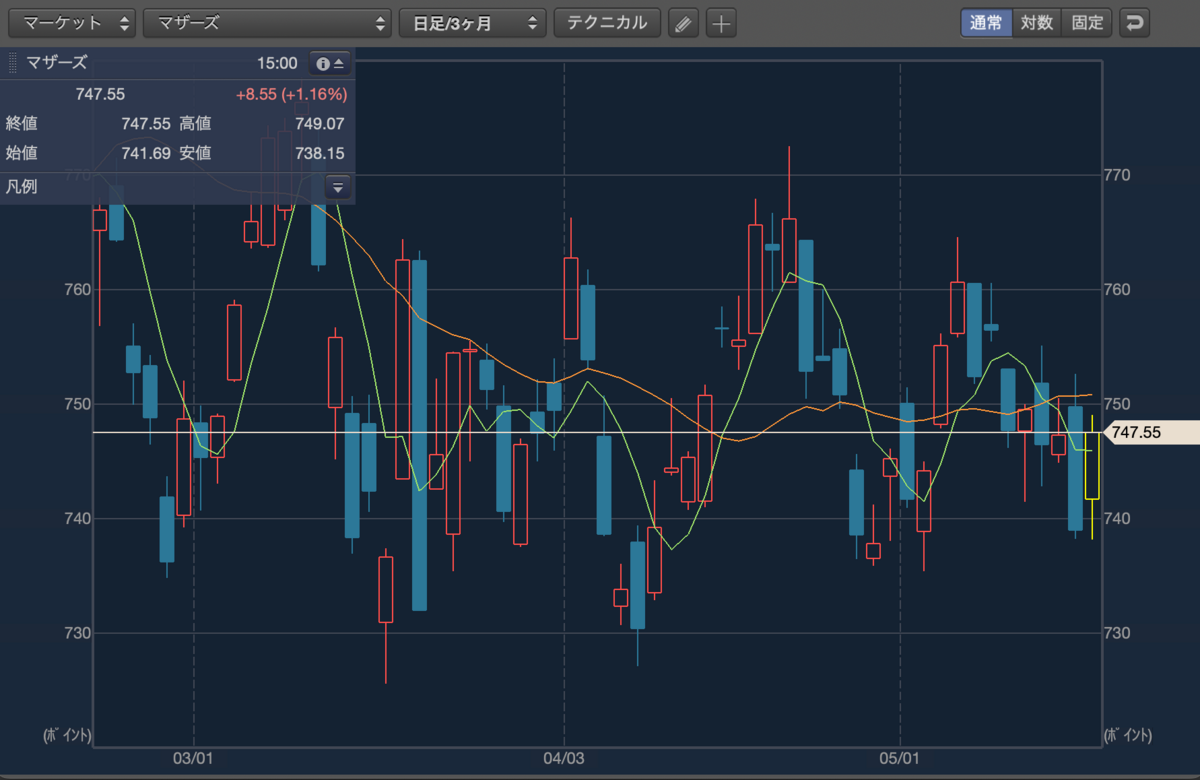Click the 03/01 date label
The height and width of the screenshot is (780, 1200).
coord(192,758)
